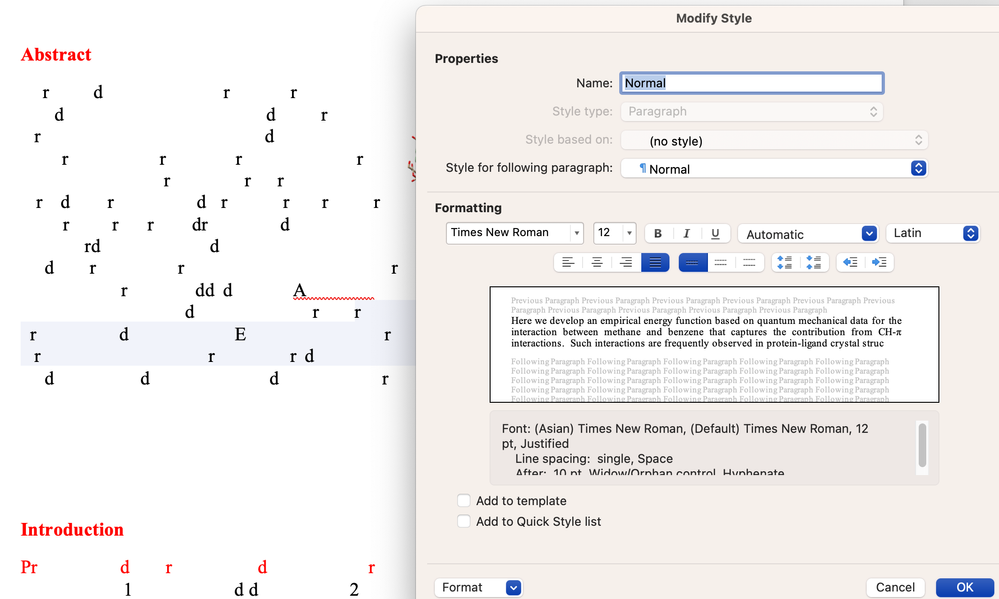Select justified text alignment
999x599 pixels.
pyautogui.click(x=655, y=263)
